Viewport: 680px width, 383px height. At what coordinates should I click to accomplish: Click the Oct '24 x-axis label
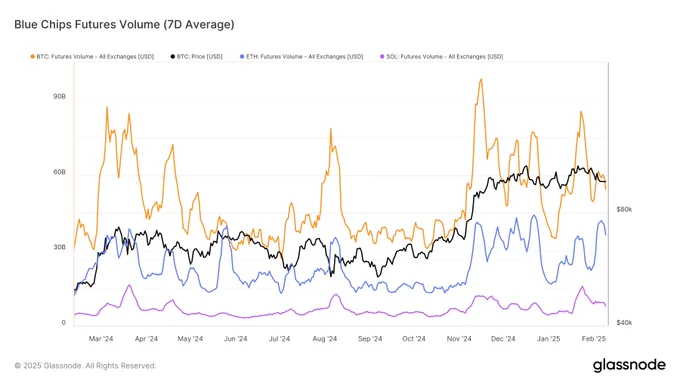click(x=414, y=339)
